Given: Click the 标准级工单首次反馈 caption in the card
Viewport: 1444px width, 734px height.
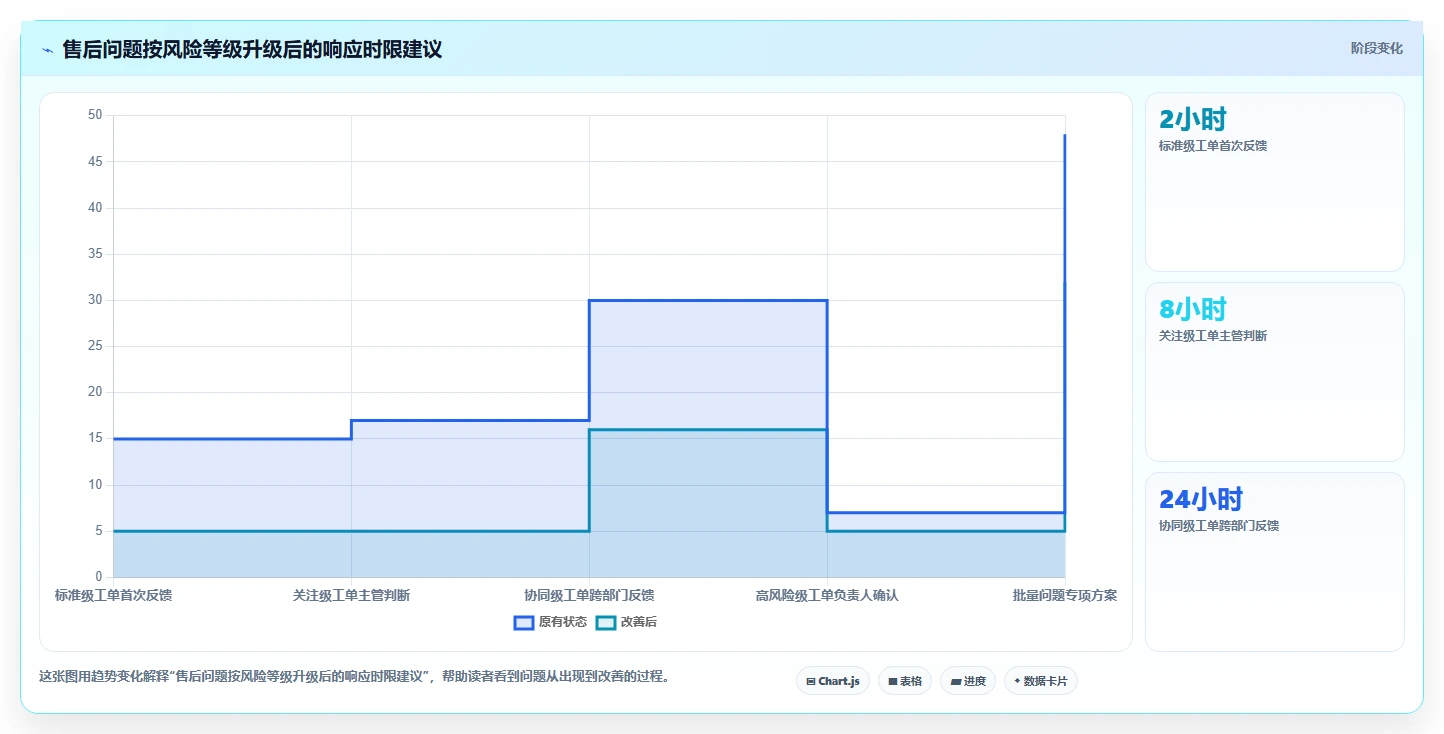Looking at the screenshot, I should (1213, 146).
